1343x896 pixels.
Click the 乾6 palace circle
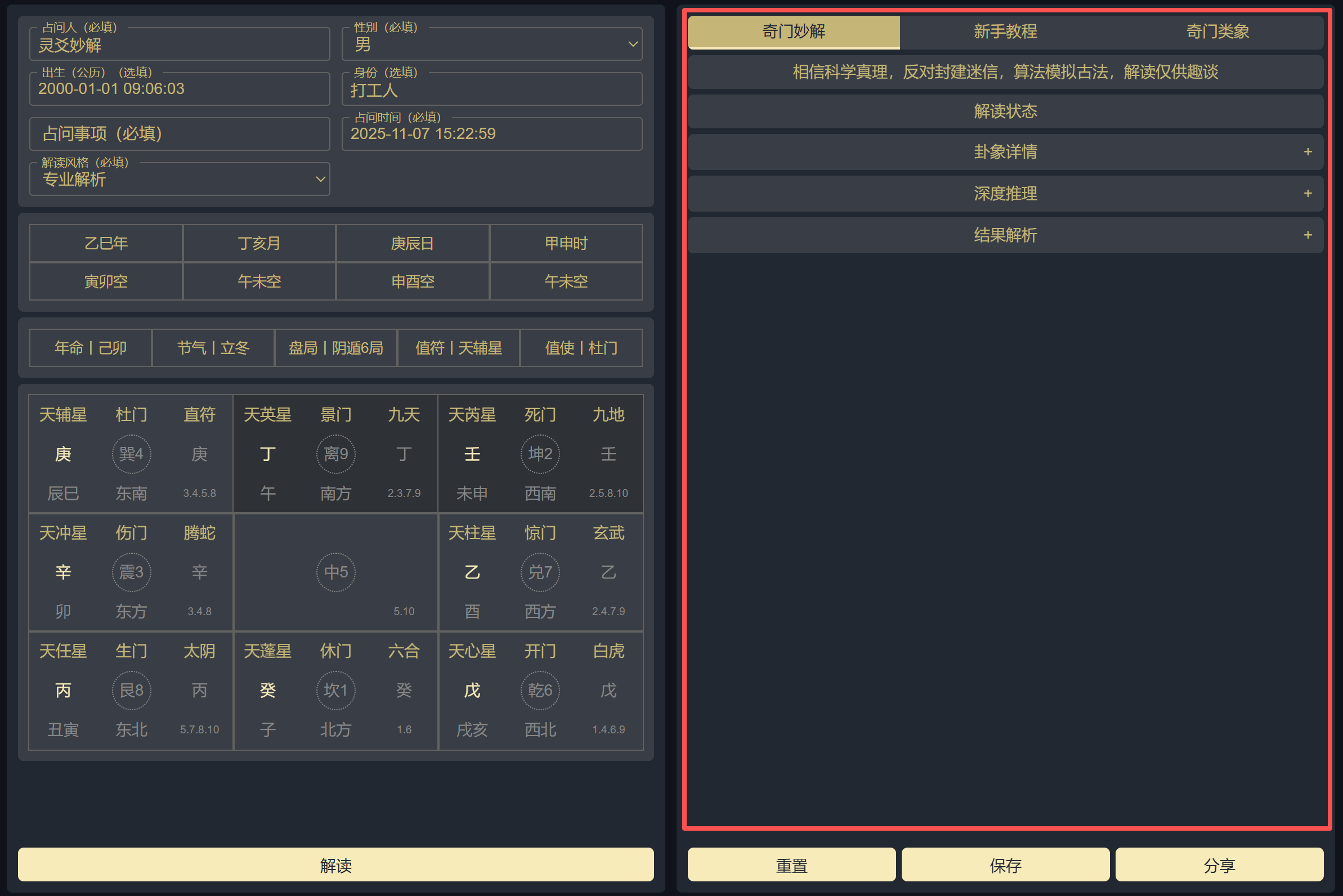pos(539,690)
